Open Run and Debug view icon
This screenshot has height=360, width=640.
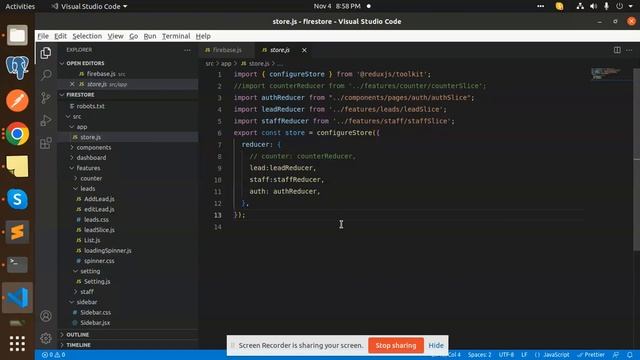(46, 120)
